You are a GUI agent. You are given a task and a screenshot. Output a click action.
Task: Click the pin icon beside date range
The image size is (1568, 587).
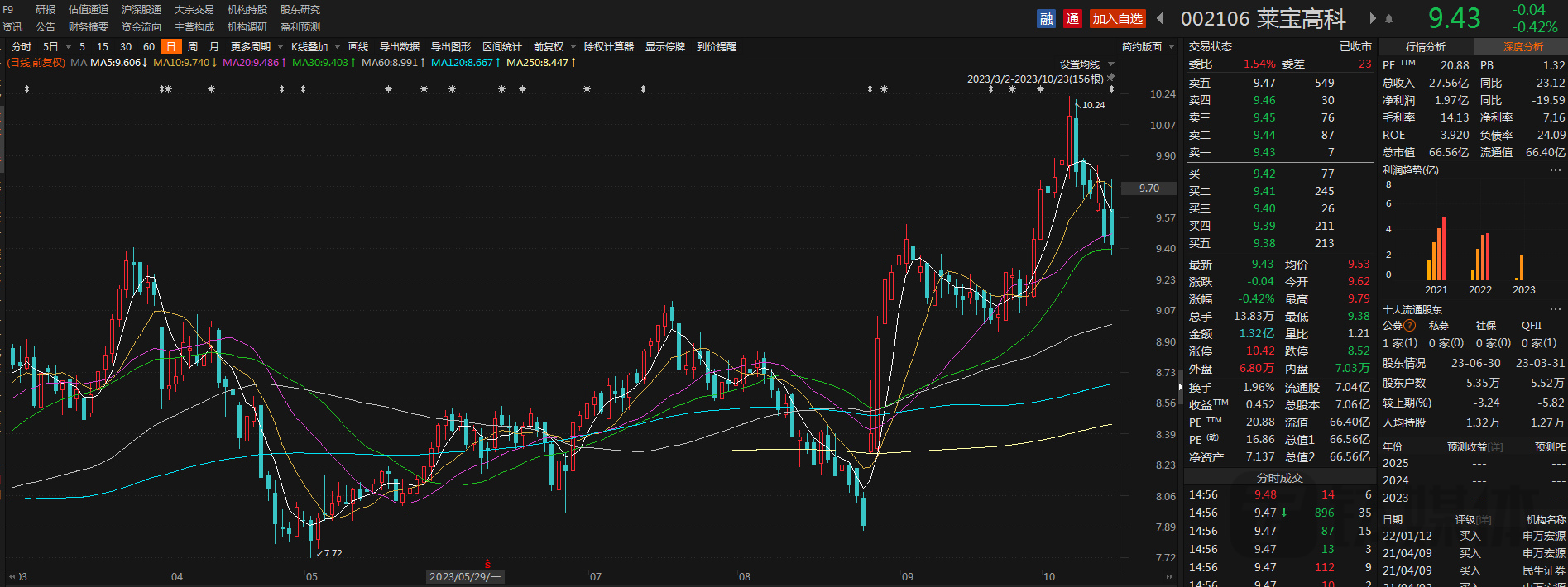tap(1111, 79)
